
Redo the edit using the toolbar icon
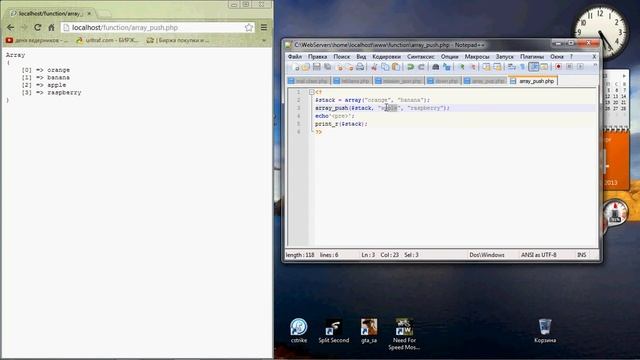[421, 67]
